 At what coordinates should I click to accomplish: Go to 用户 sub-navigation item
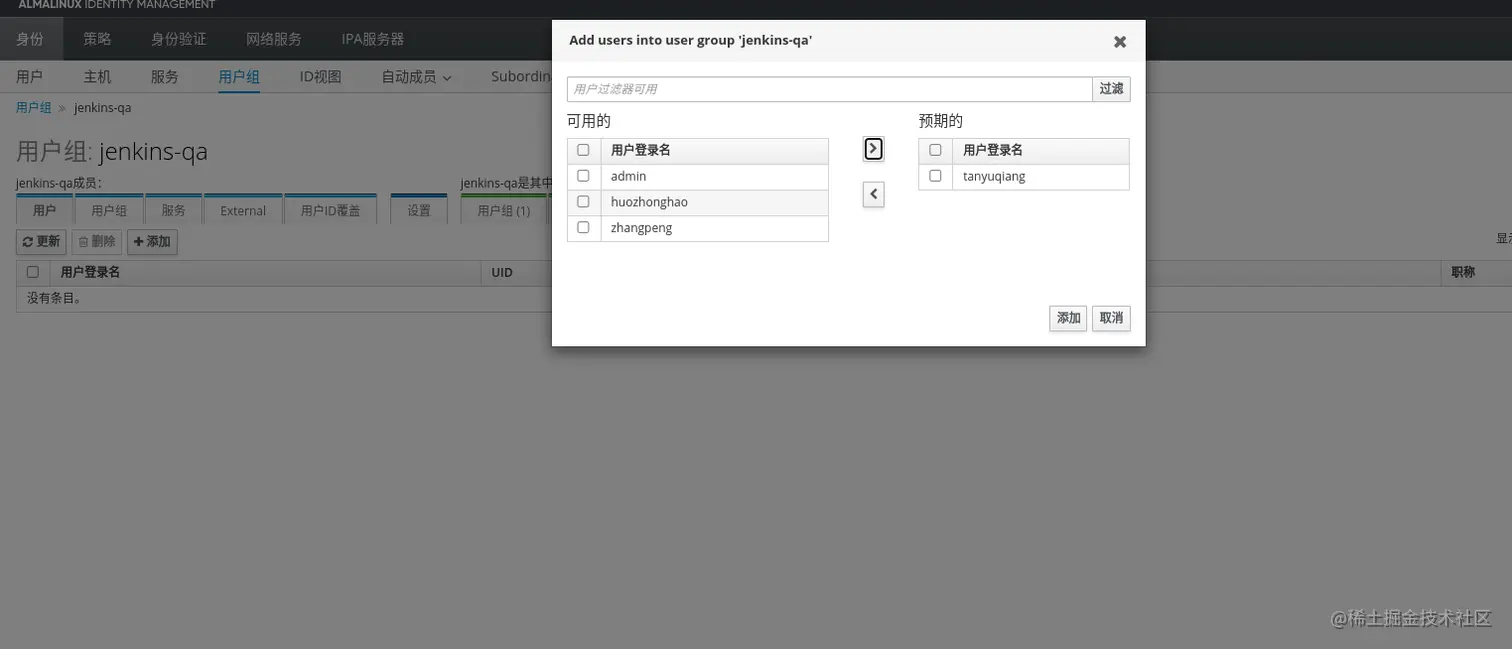[30, 77]
